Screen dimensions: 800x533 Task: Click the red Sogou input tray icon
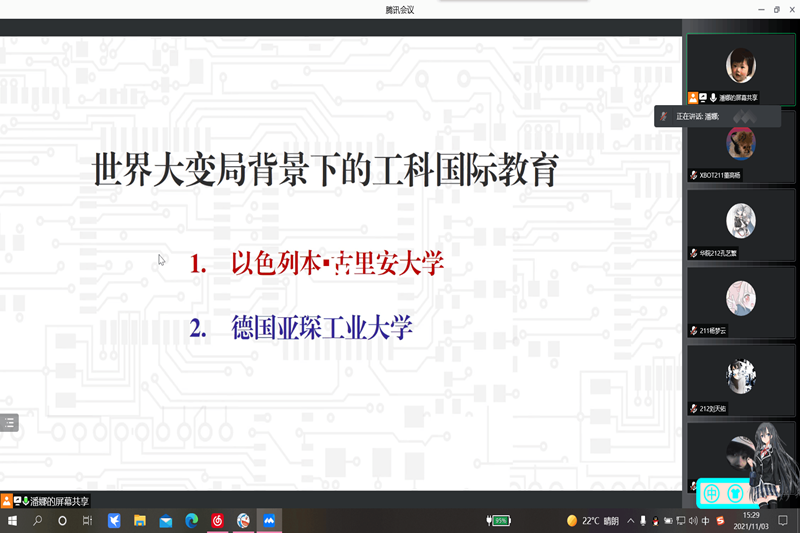point(720,521)
